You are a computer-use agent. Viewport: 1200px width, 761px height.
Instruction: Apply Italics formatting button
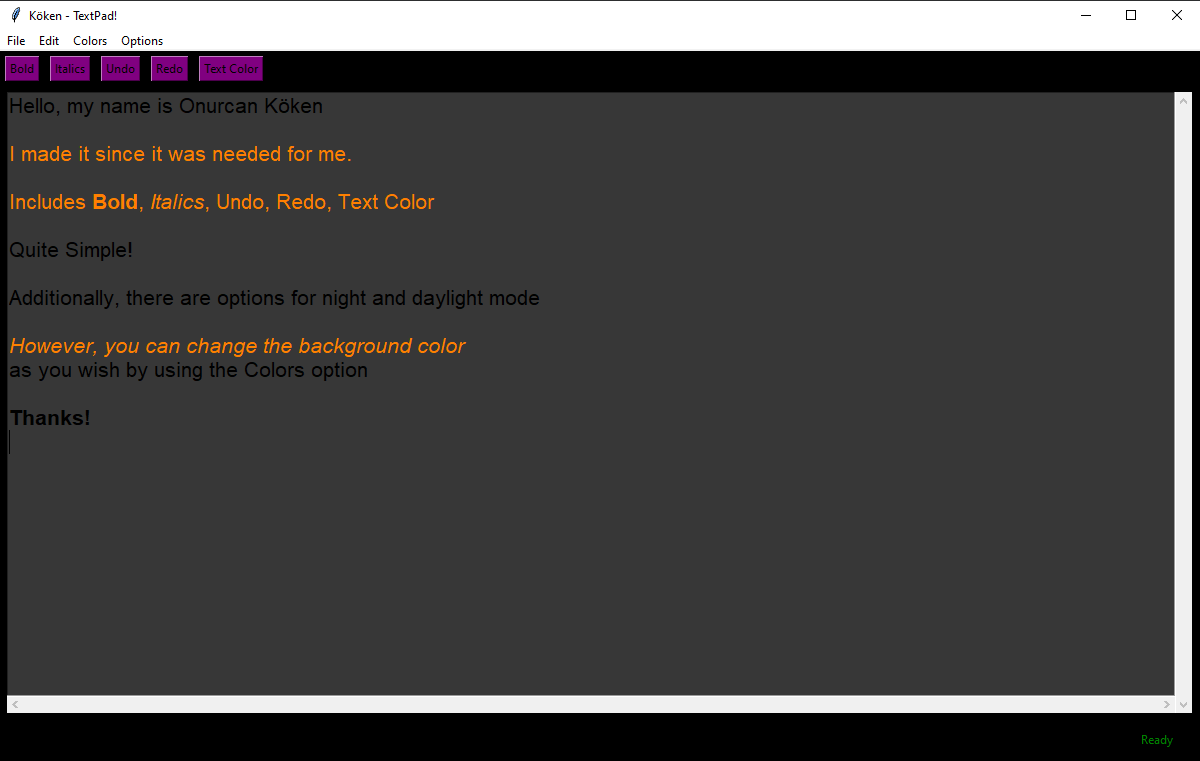70,69
